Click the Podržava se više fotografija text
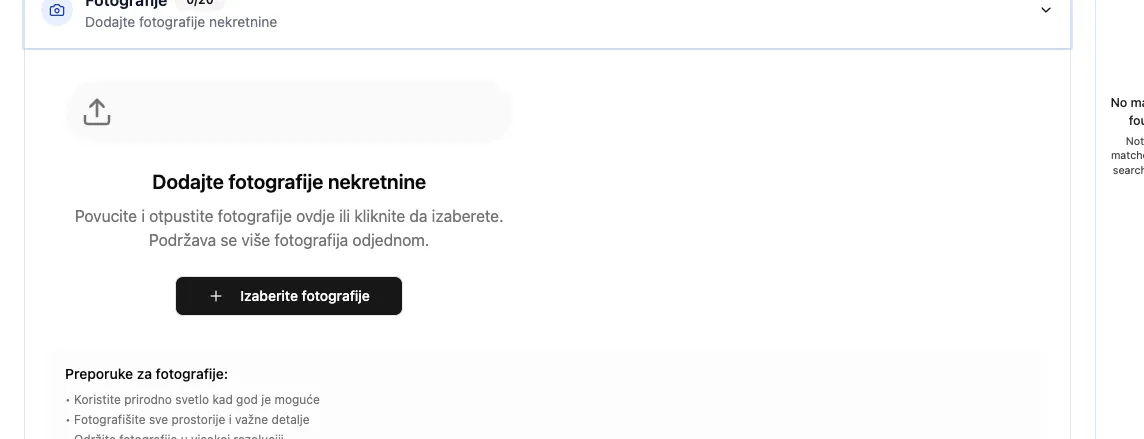 289,241
